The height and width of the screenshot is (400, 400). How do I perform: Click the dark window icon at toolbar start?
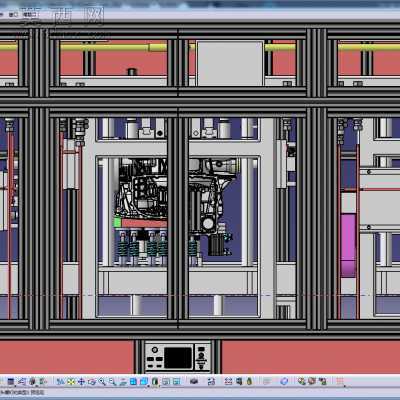(11, 381)
